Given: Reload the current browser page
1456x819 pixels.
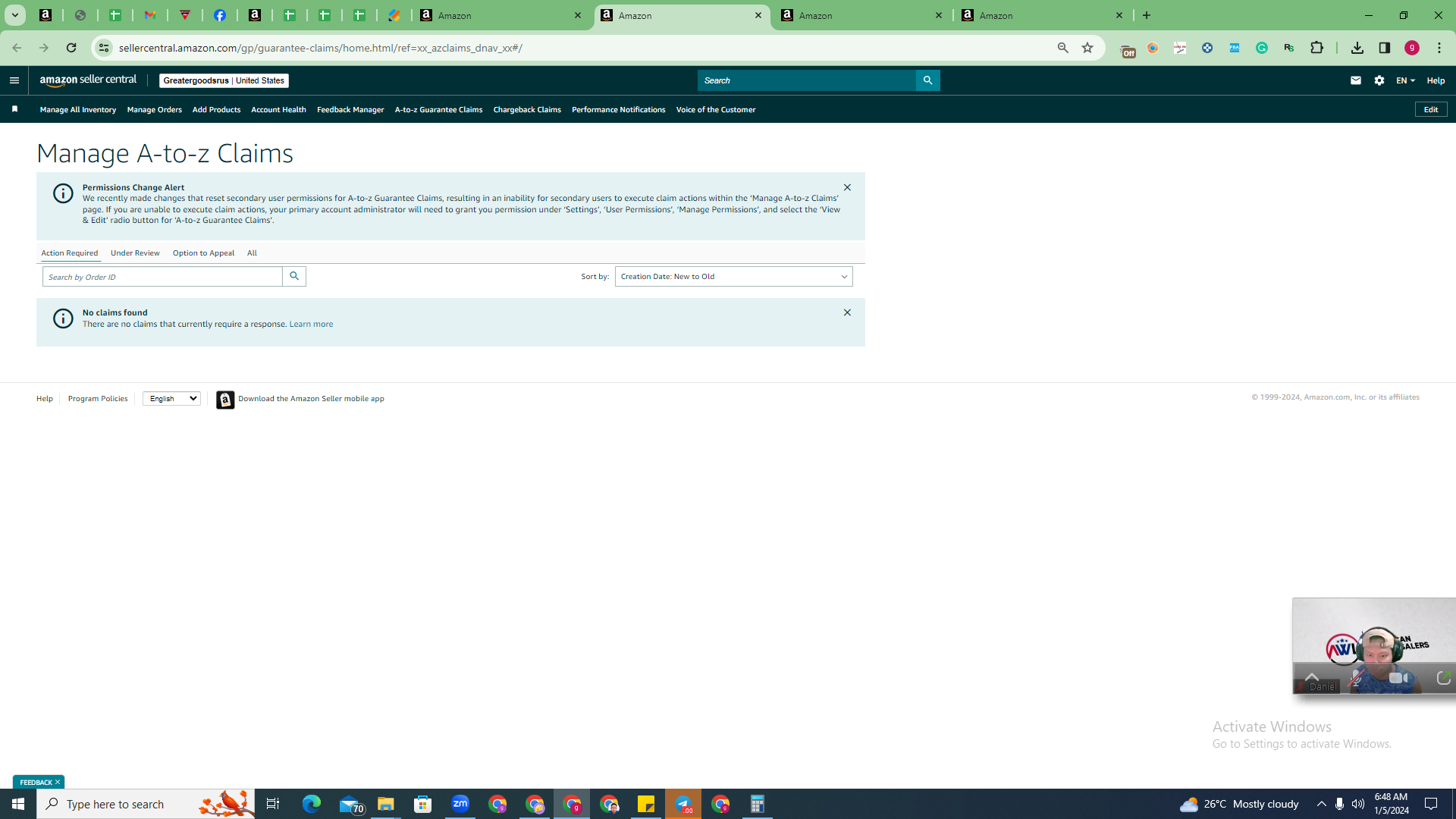Looking at the screenshot, I should 71,48.
